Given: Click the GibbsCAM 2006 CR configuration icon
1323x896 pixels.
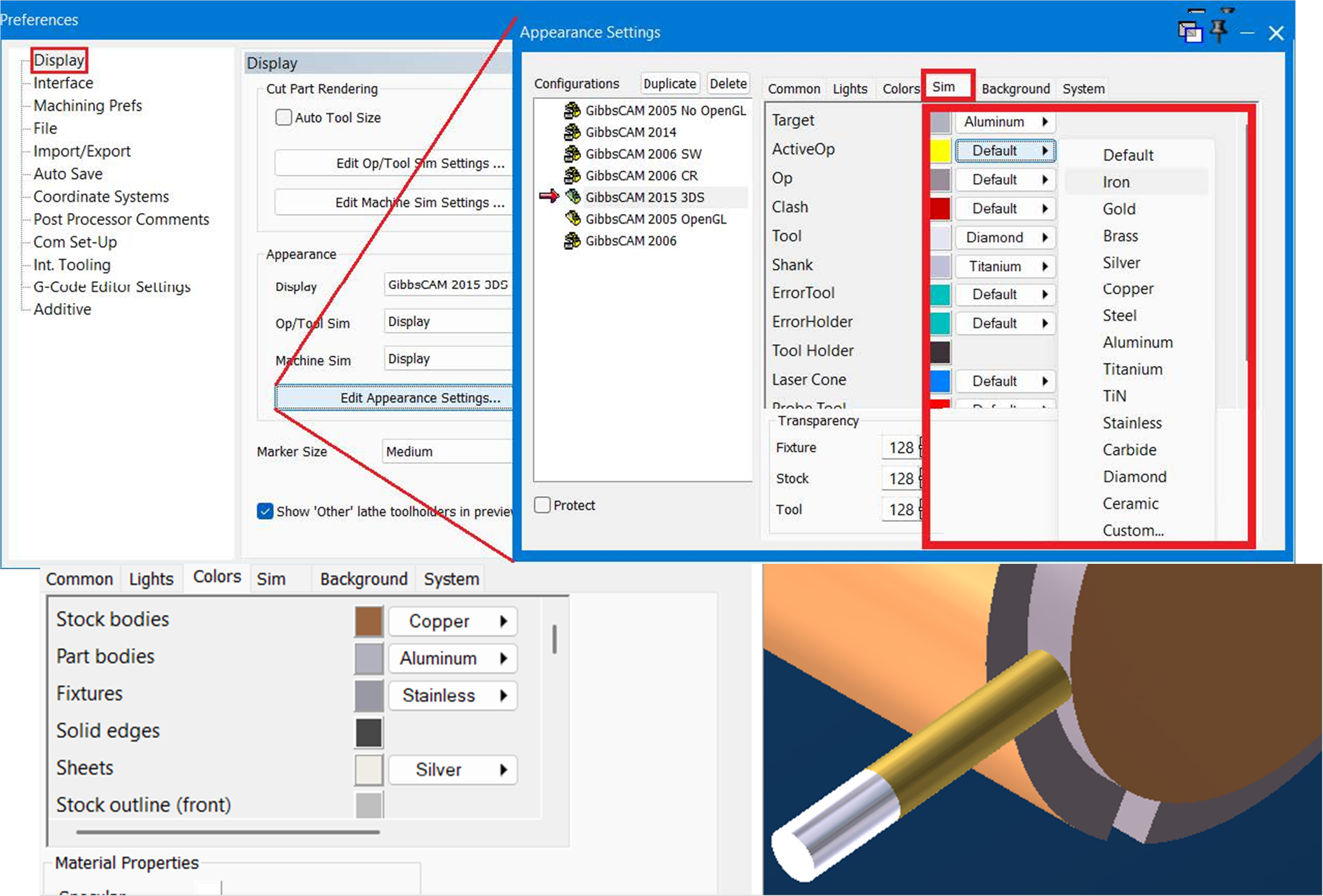Looking at the screenshot, I should coord(572,175).
